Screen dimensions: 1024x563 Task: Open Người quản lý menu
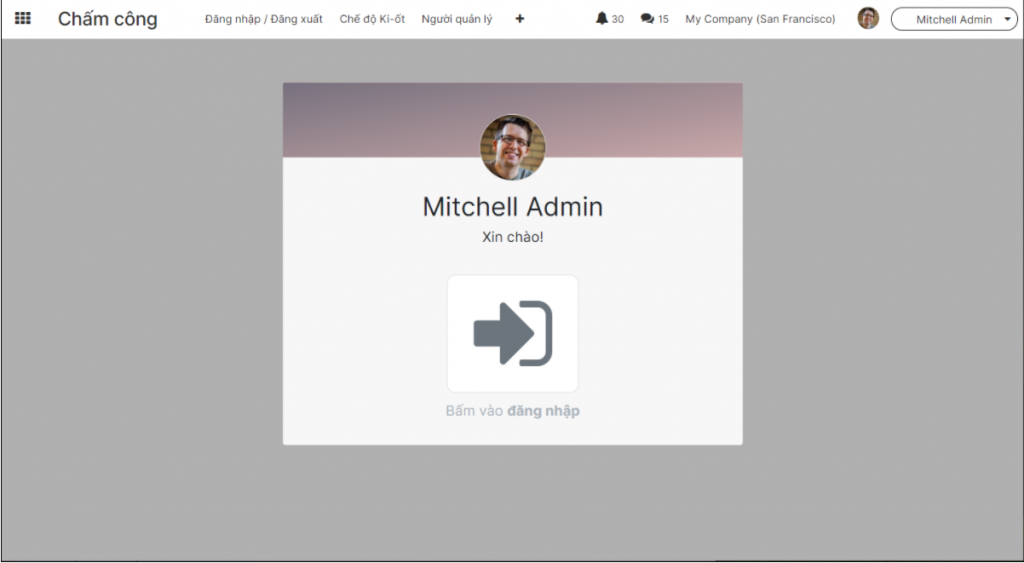[457, 19]
